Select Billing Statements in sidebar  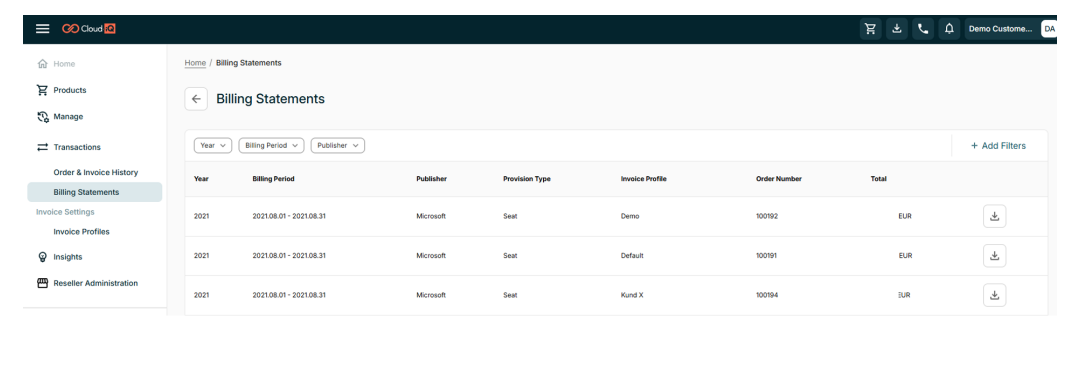[94, 192]
